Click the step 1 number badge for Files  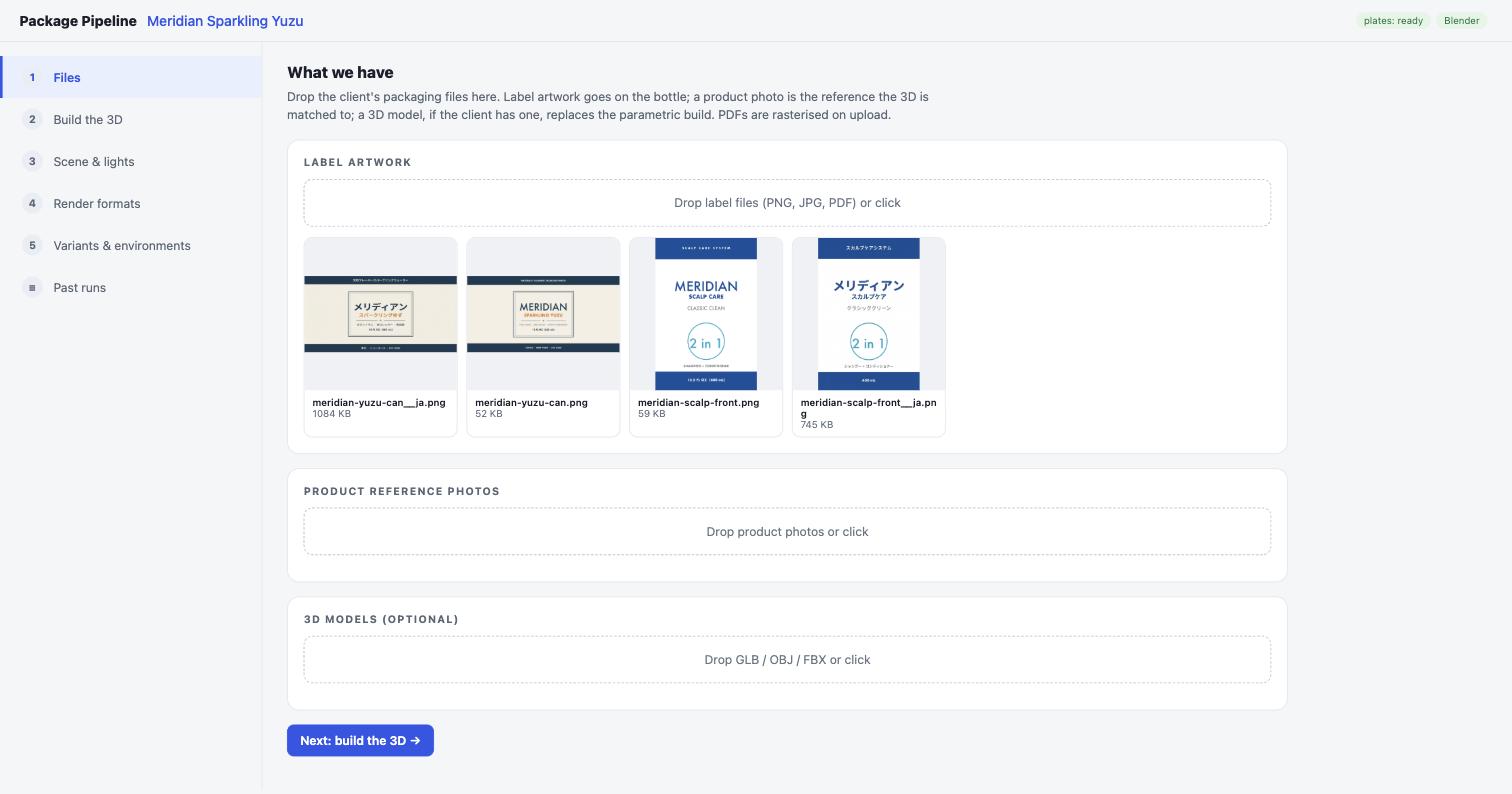click(32, 77)
